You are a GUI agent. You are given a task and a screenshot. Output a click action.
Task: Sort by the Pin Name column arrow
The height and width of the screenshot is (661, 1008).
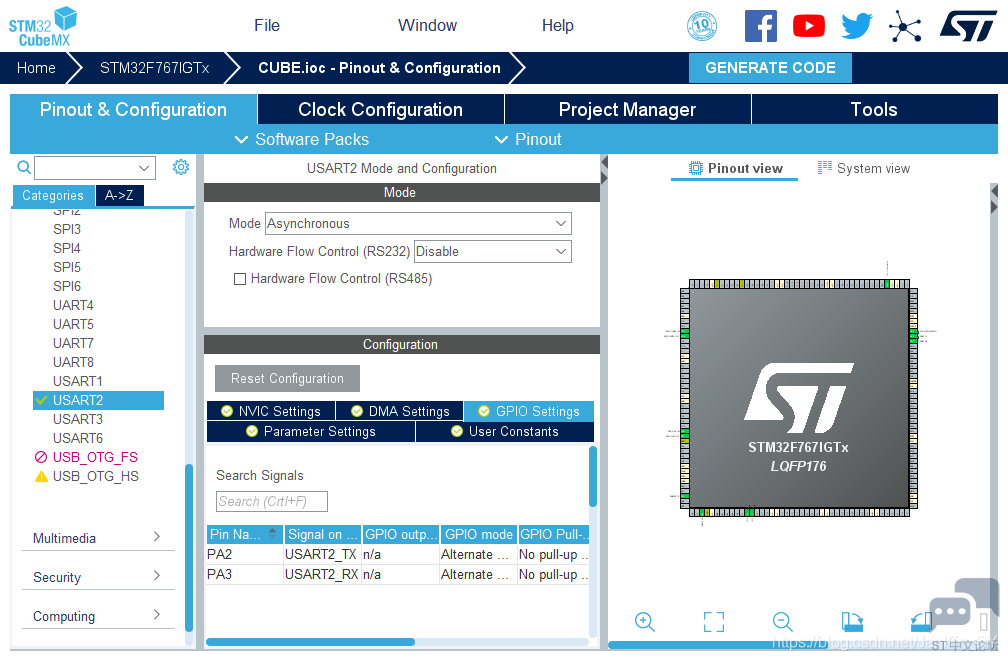[x=273, y=533]
